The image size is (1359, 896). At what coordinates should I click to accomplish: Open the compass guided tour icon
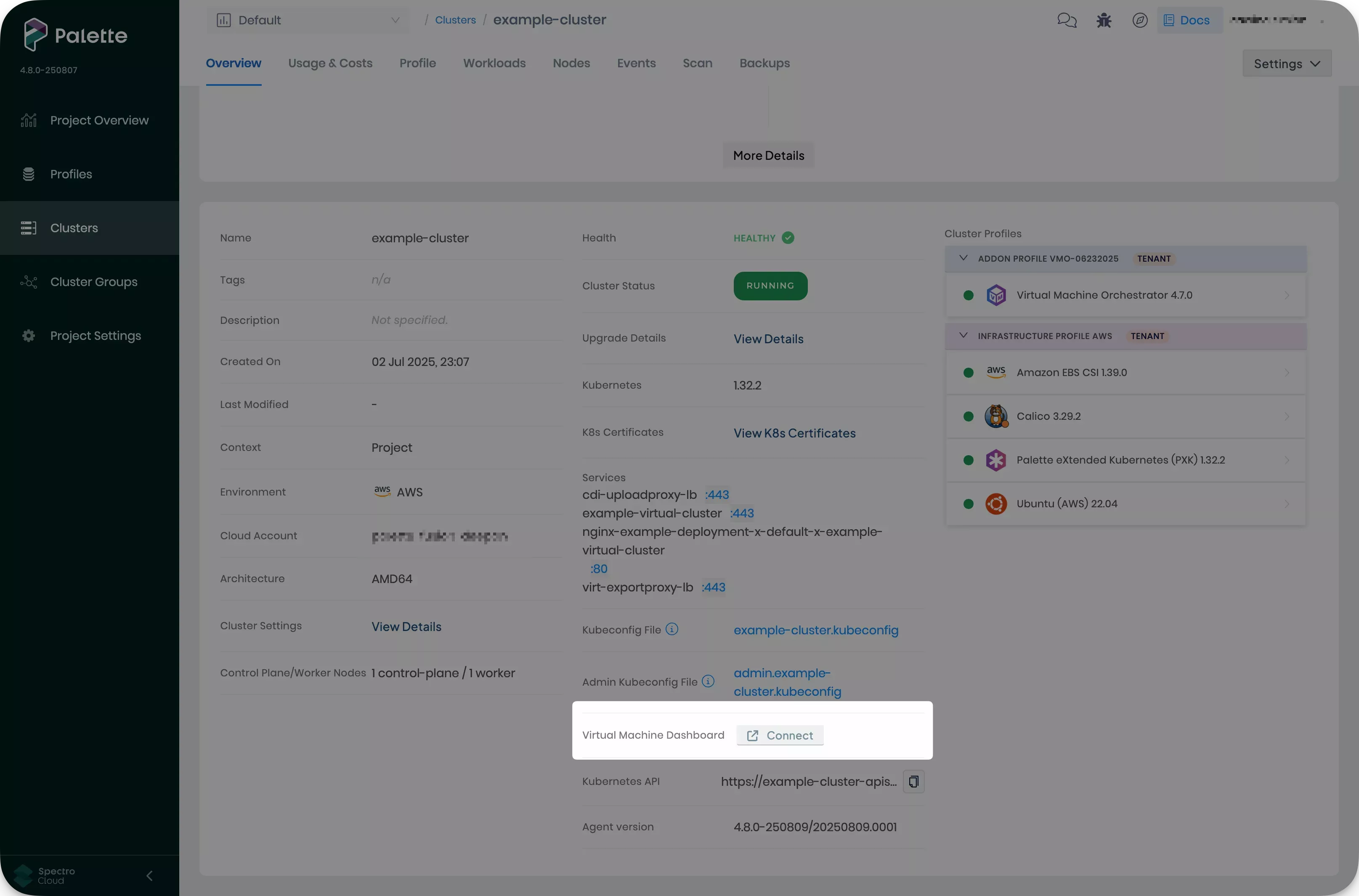(1139, 20)
